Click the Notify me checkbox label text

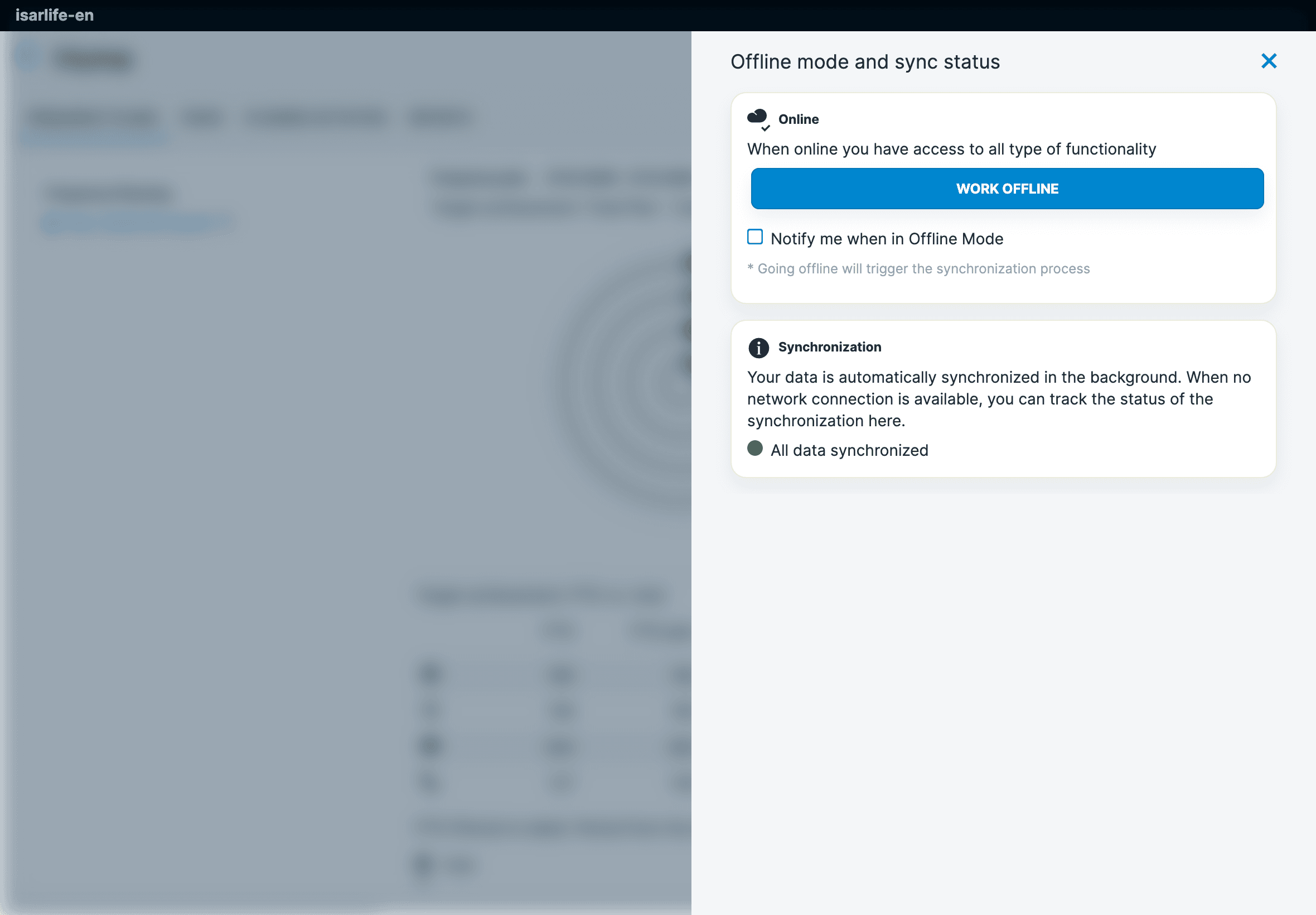[886, 238]
